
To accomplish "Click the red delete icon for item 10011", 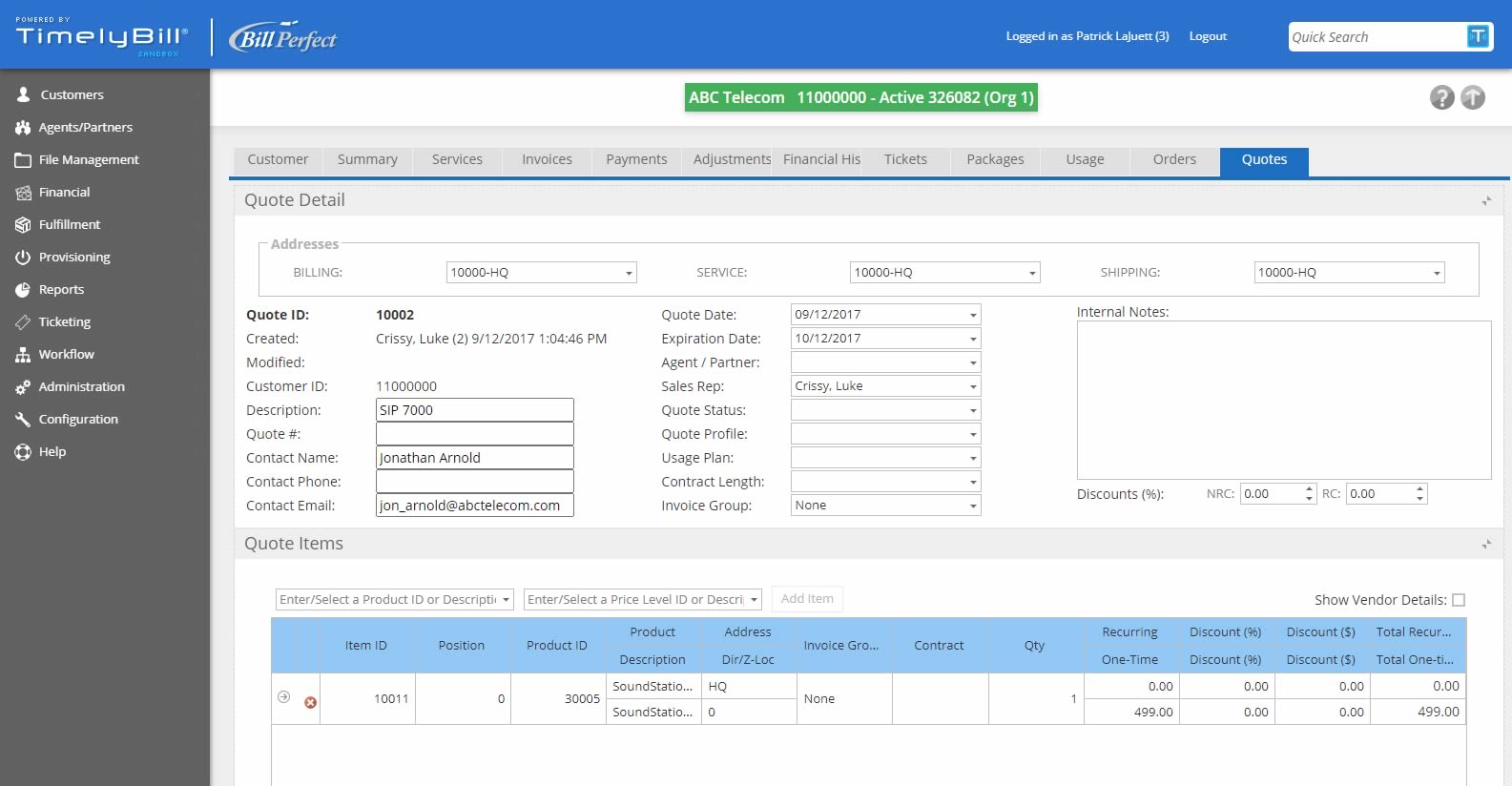I will pyautogui.click(x=310, y=702).
